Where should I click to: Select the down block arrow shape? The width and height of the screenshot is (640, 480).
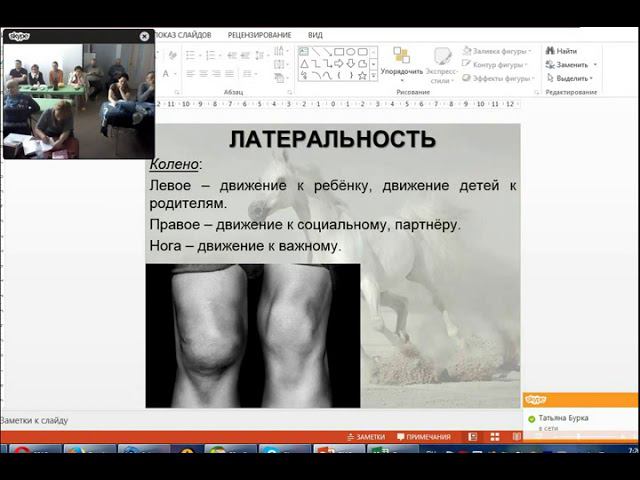(x=351, y=64)
